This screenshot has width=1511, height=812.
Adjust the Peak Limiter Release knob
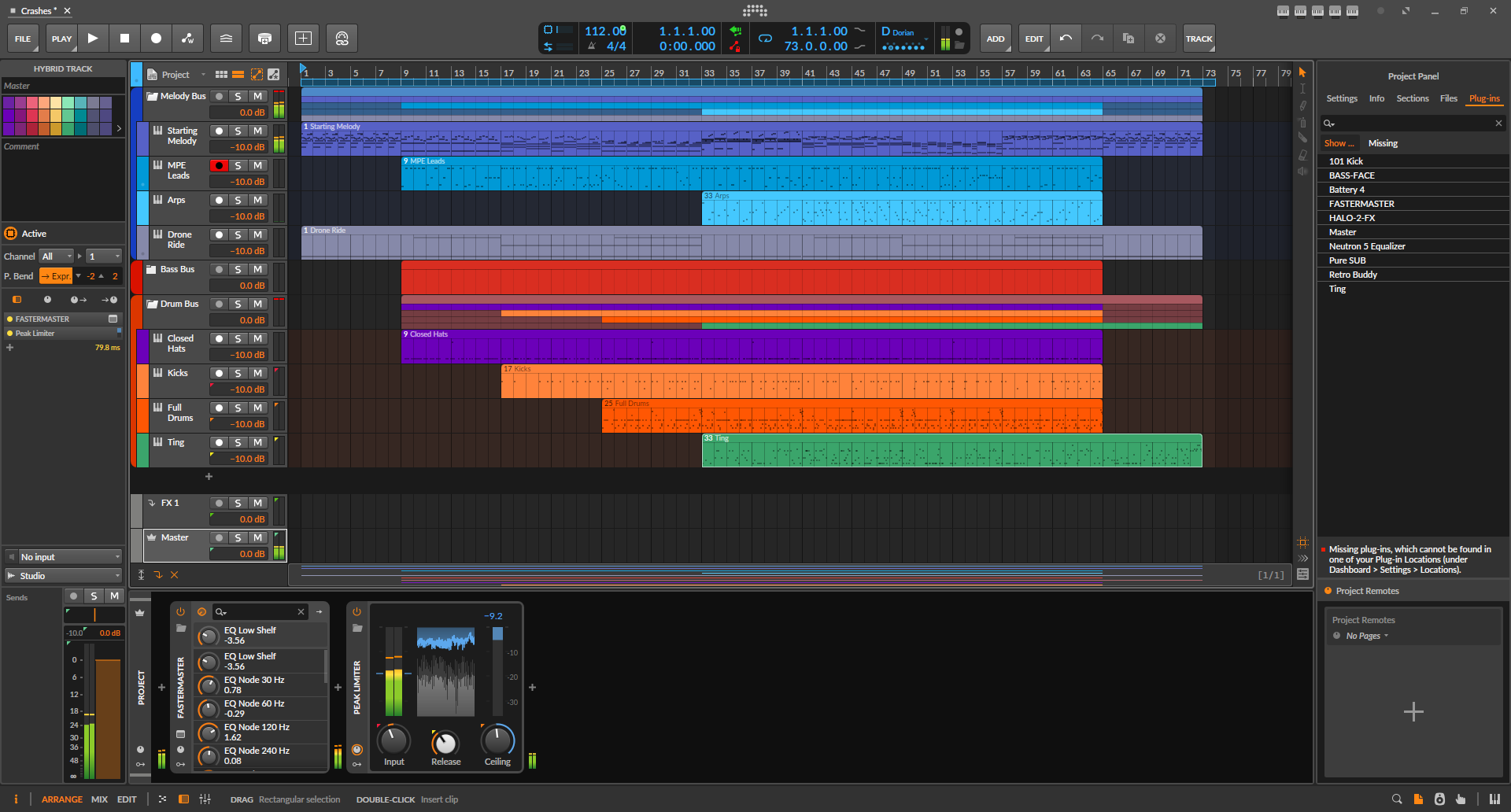[x=445, y=742]
